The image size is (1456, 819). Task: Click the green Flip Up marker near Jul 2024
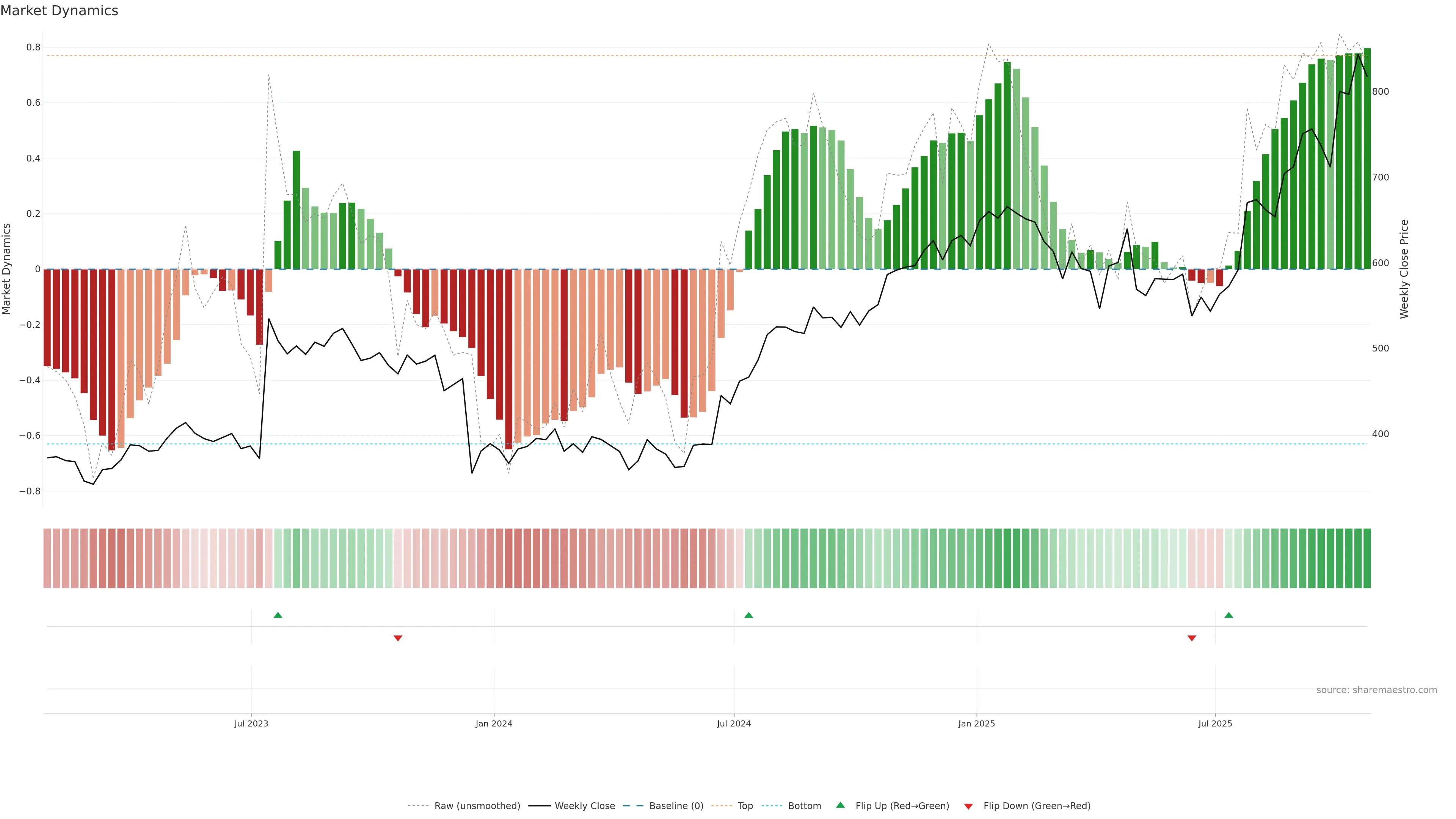(x=748, y=615)
